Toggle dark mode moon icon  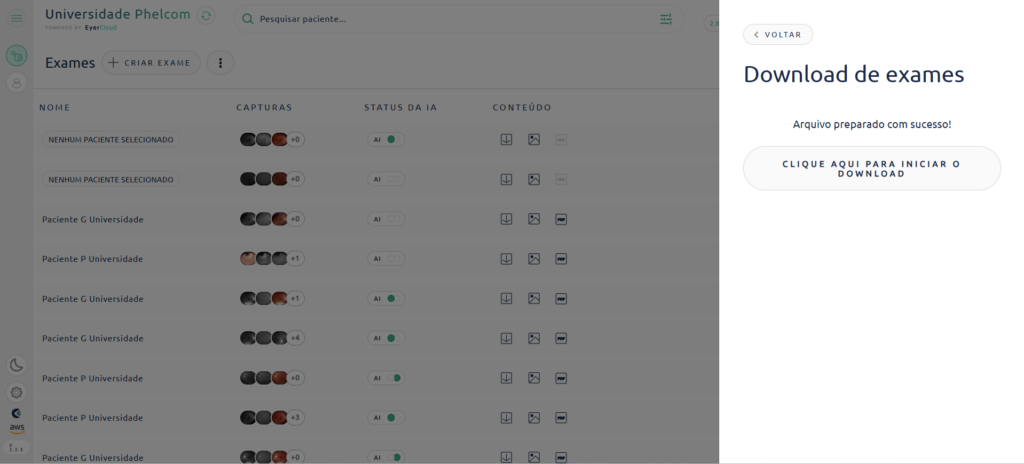pos(16,365)
